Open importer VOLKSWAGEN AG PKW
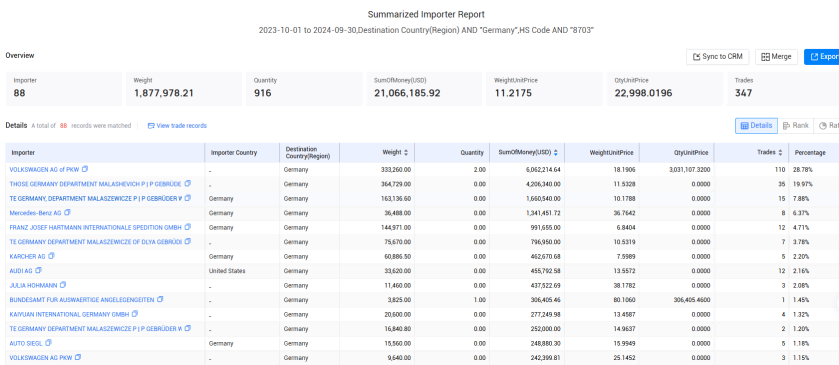Screen dimensions: 839x365 (41, 357)
